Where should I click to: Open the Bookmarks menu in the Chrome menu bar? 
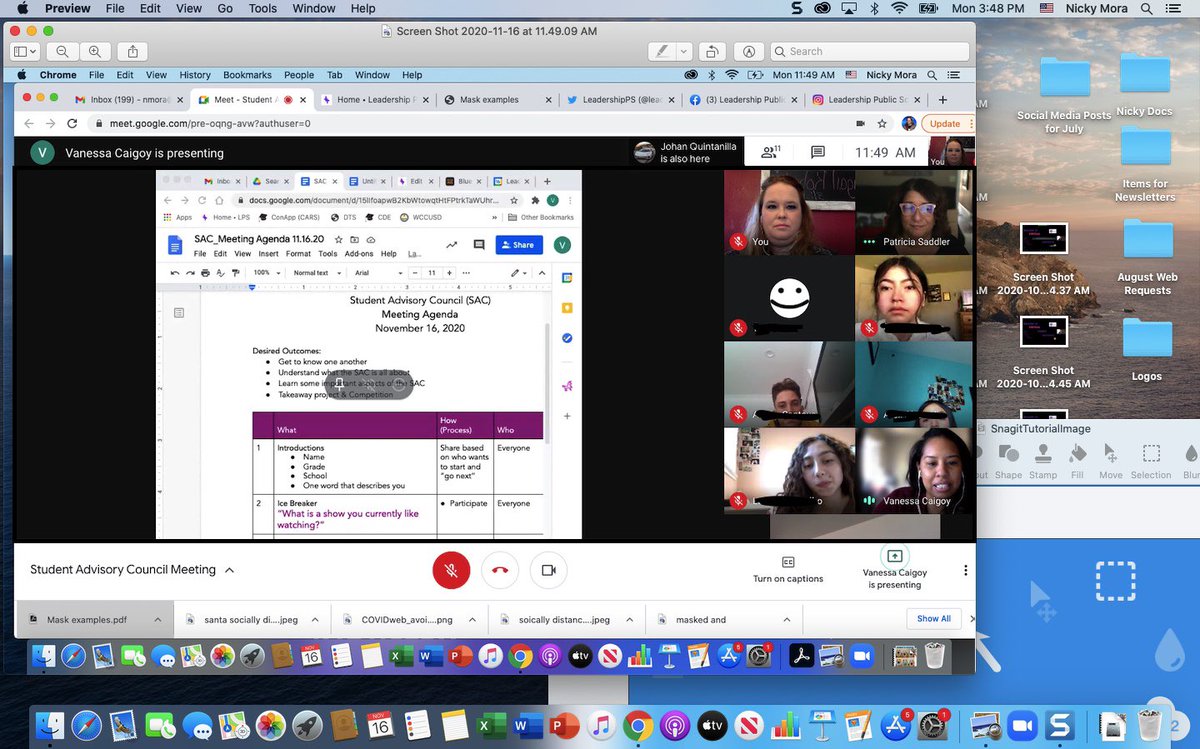click(x=247, y=75)
